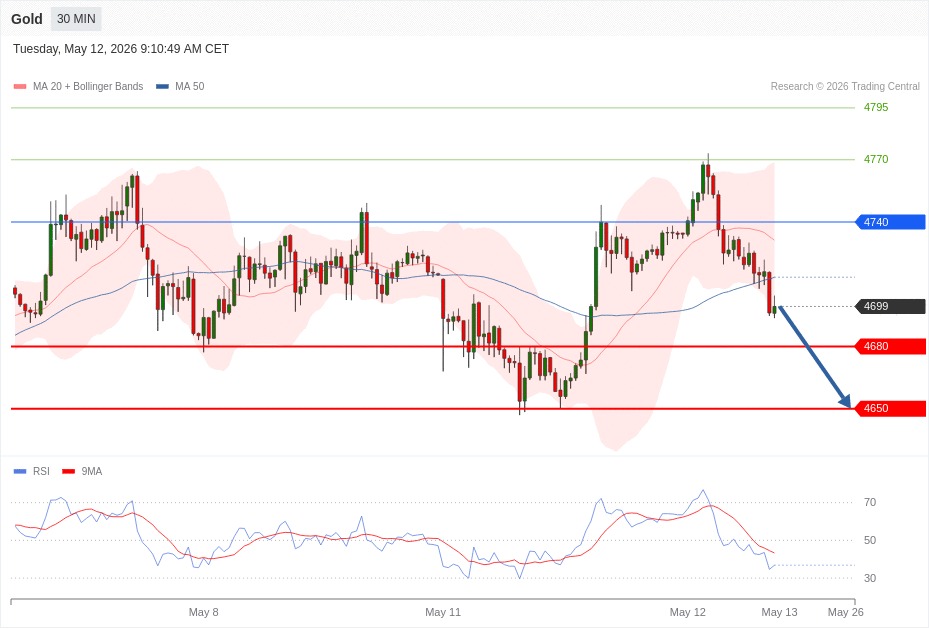Click the 9MA legend swatch
929x629 pixels.
(x=69, y=471)
